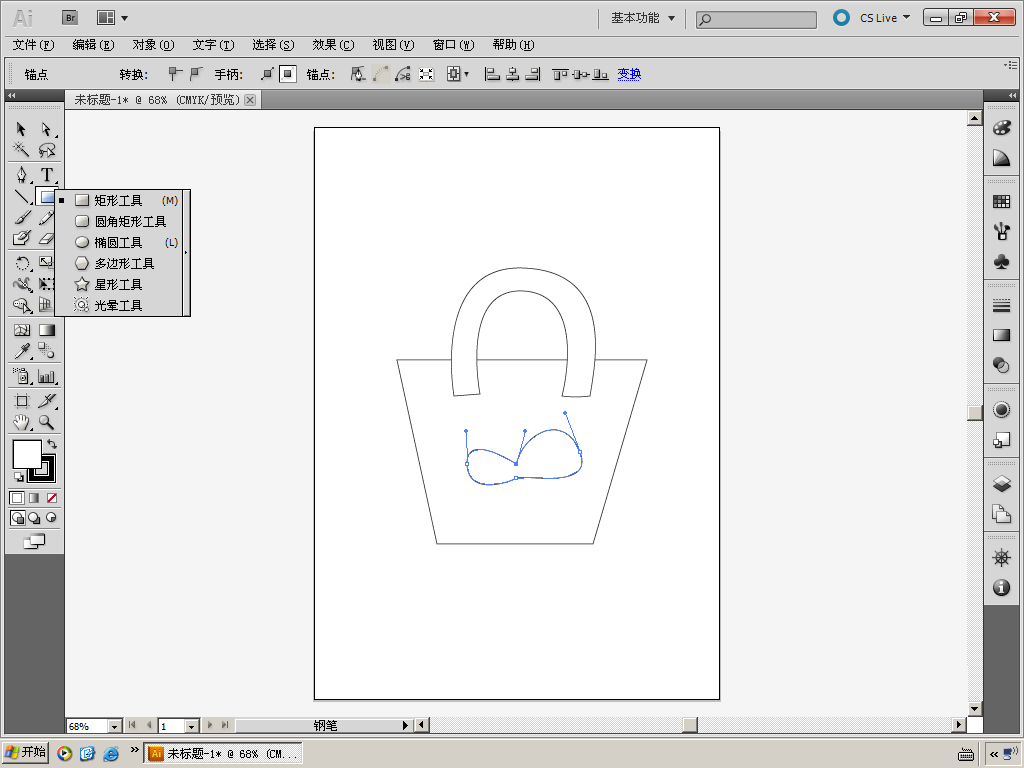
Task: Select the Blend tool
Action: click(x=46, y=351)
